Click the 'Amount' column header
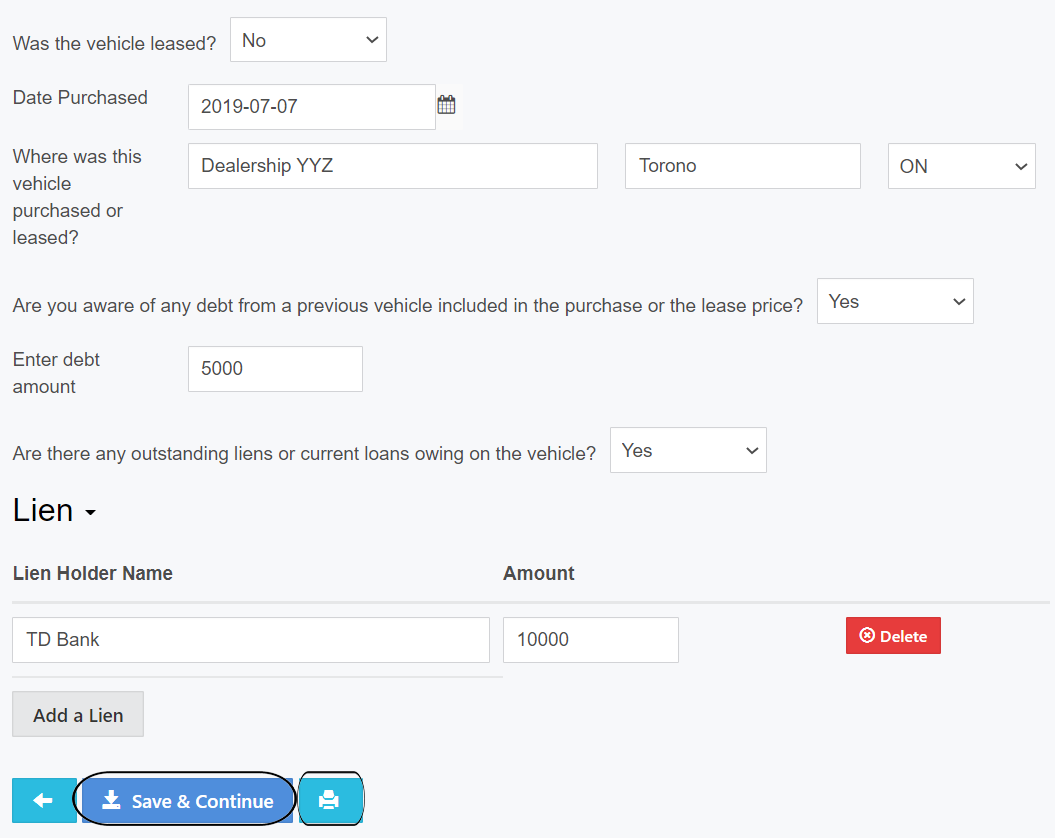The height and width of the screenshot is (838, 1055). (538, 574)
